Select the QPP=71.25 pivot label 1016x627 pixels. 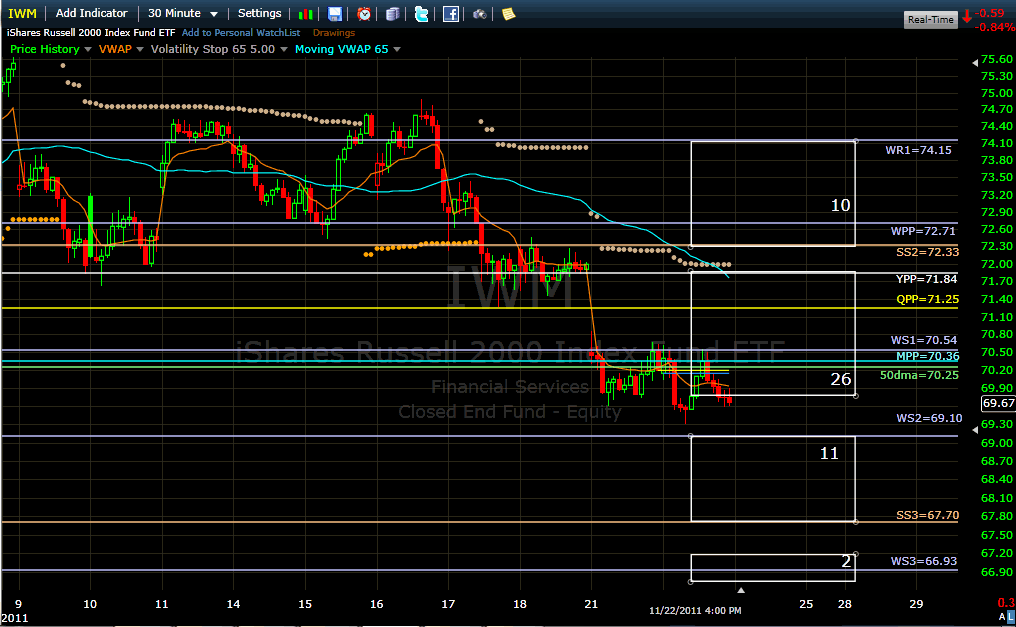tap(927, 299)
